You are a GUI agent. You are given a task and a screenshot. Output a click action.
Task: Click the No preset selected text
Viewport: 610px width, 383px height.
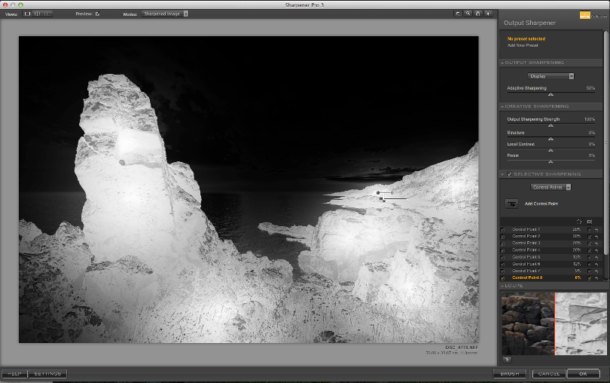click(x=526, y=39)
